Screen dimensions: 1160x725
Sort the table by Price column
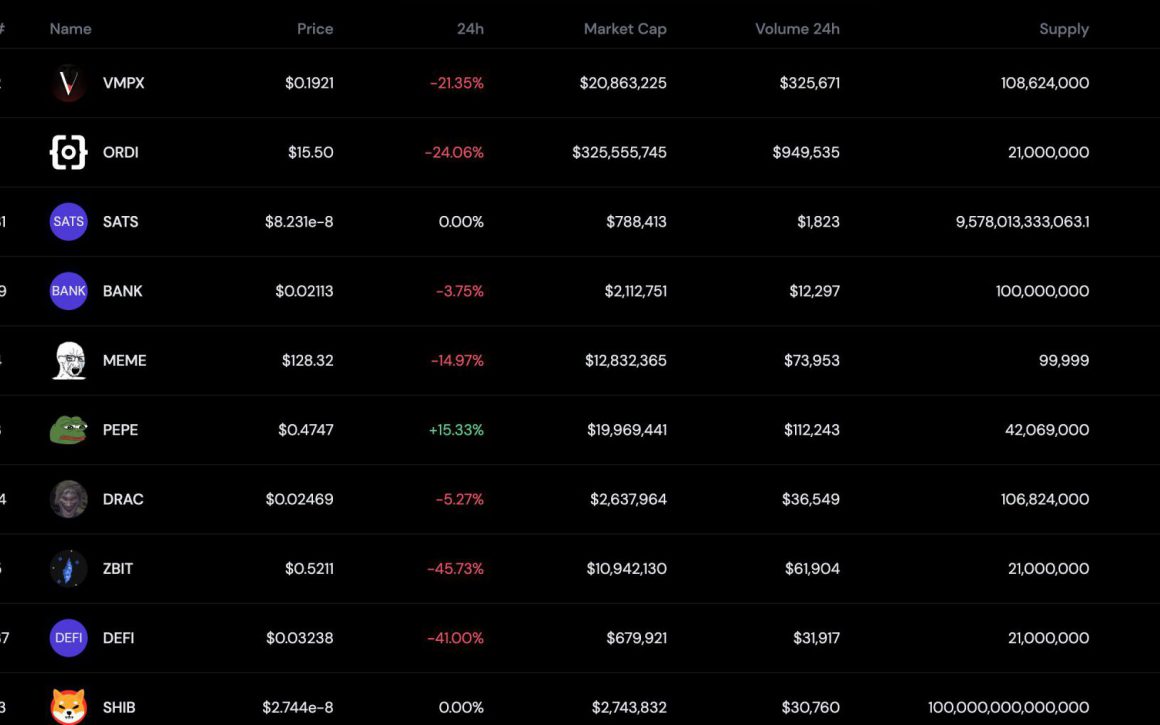point(315,28)
